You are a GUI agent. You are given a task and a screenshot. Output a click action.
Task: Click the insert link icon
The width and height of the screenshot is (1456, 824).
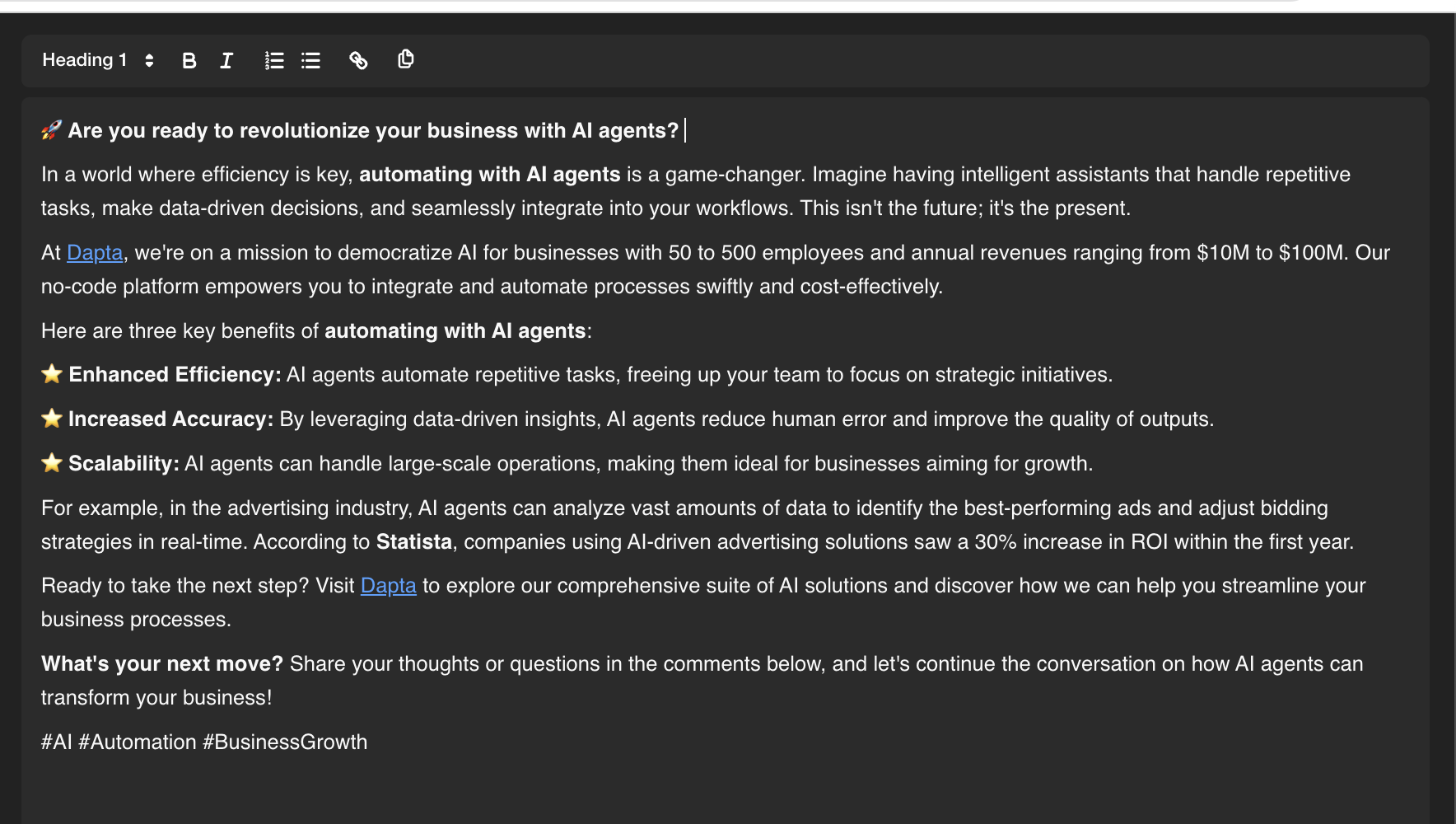[358, 60]
